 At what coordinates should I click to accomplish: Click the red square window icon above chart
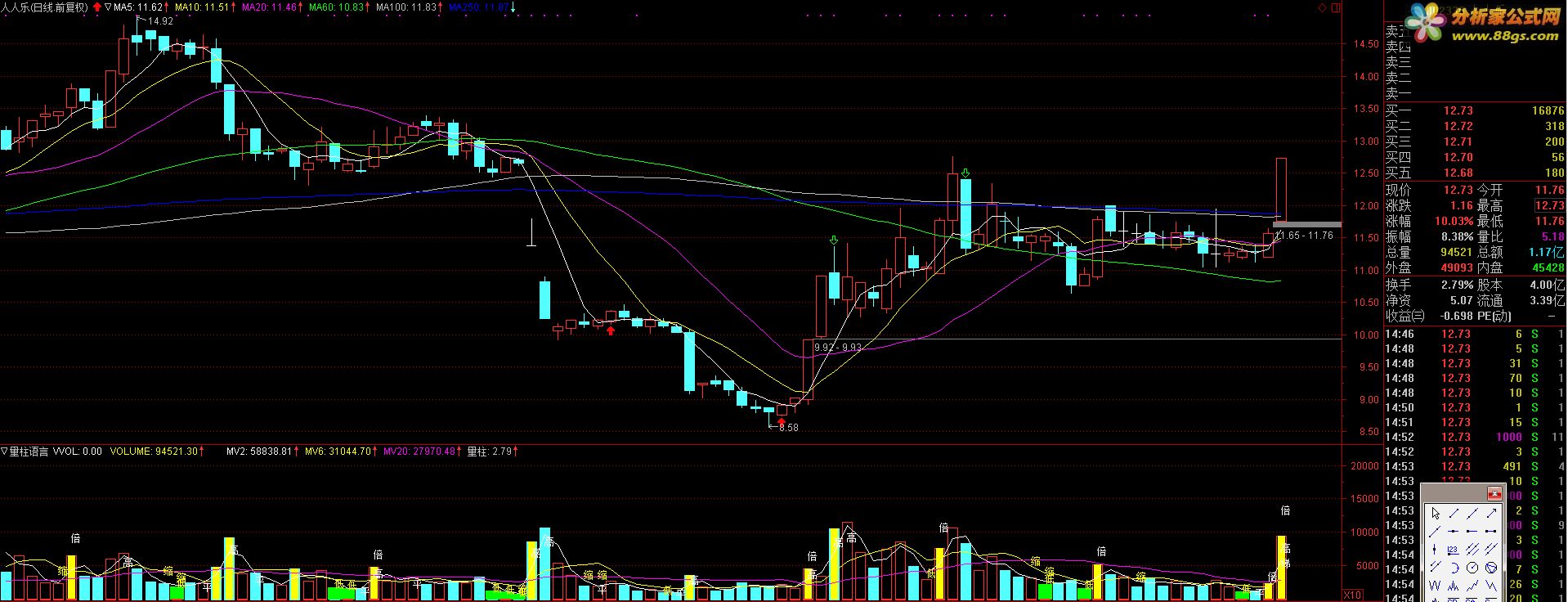click(1337, 7)
